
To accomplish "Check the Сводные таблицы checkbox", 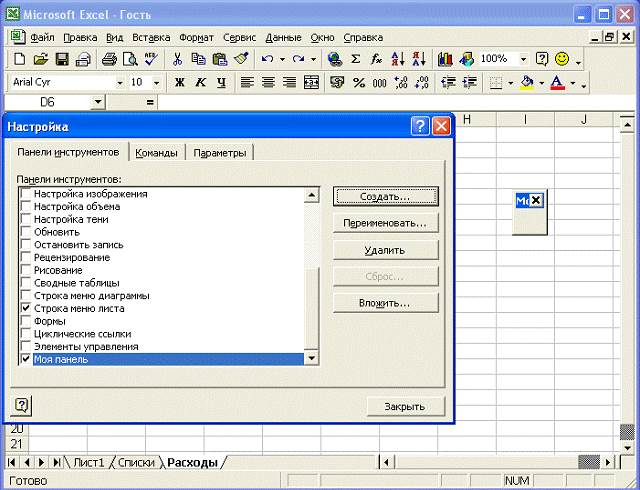I will [25, 283].
